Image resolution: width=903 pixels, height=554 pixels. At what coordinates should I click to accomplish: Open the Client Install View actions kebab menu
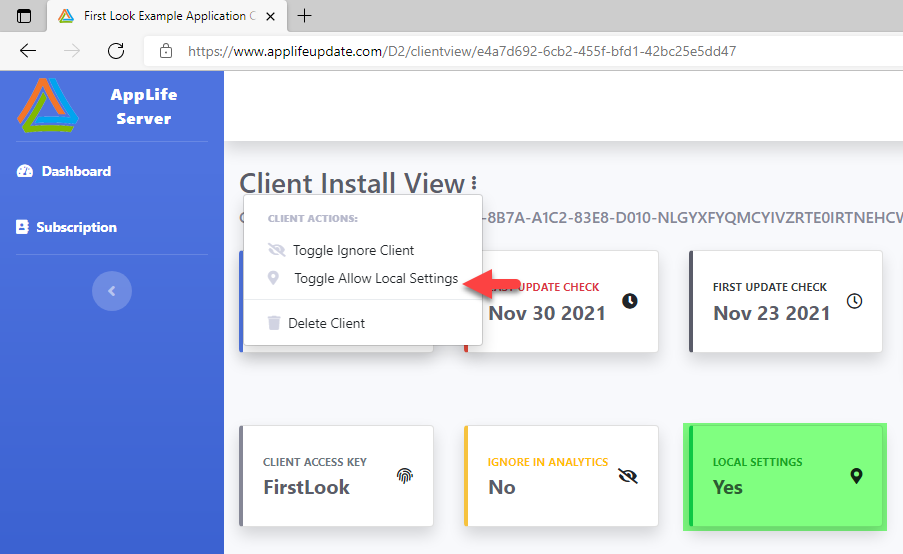(x=474, y=183)
